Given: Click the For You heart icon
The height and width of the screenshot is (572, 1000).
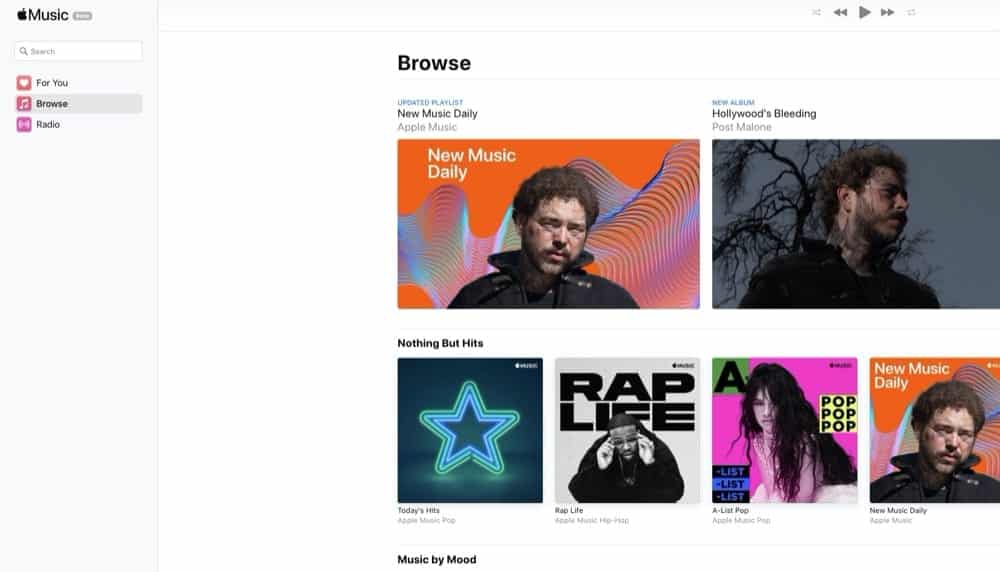Looking at the screenshot, I should click(24, 83).
